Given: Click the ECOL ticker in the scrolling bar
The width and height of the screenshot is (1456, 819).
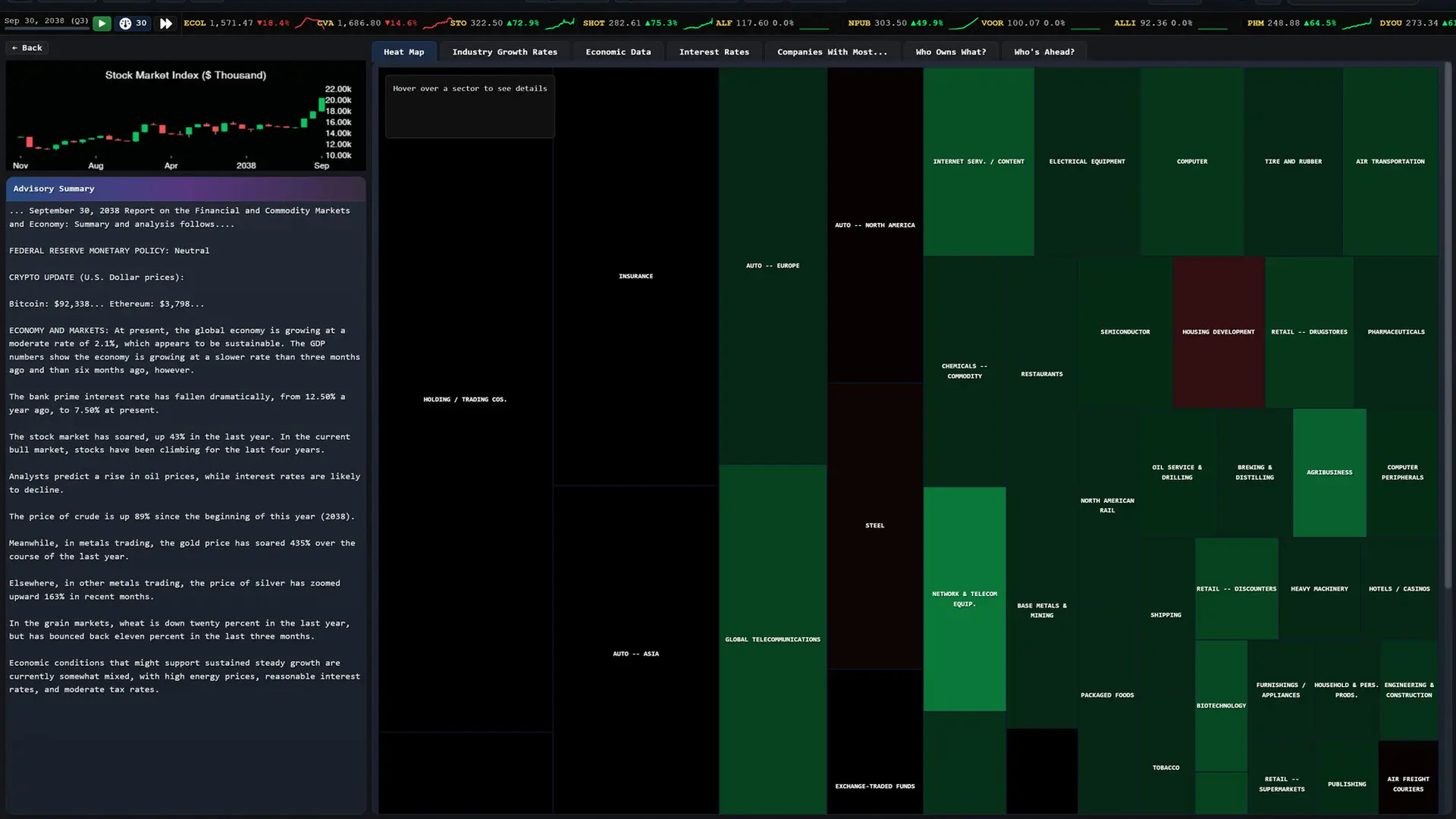Looking at the screenshot, I should (x=237, y=23).
